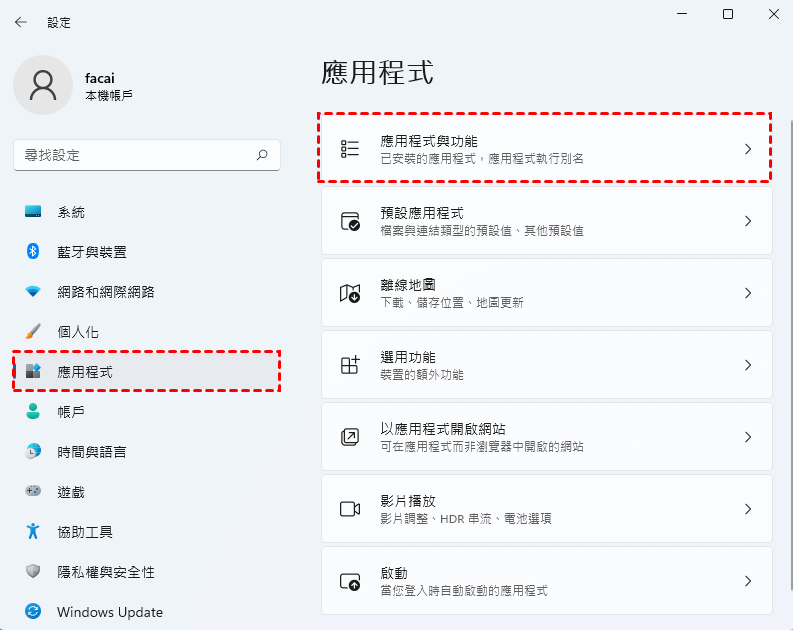Click the shield icon for 隱私權與安全性
793x630 pixels.
point(33,572)
